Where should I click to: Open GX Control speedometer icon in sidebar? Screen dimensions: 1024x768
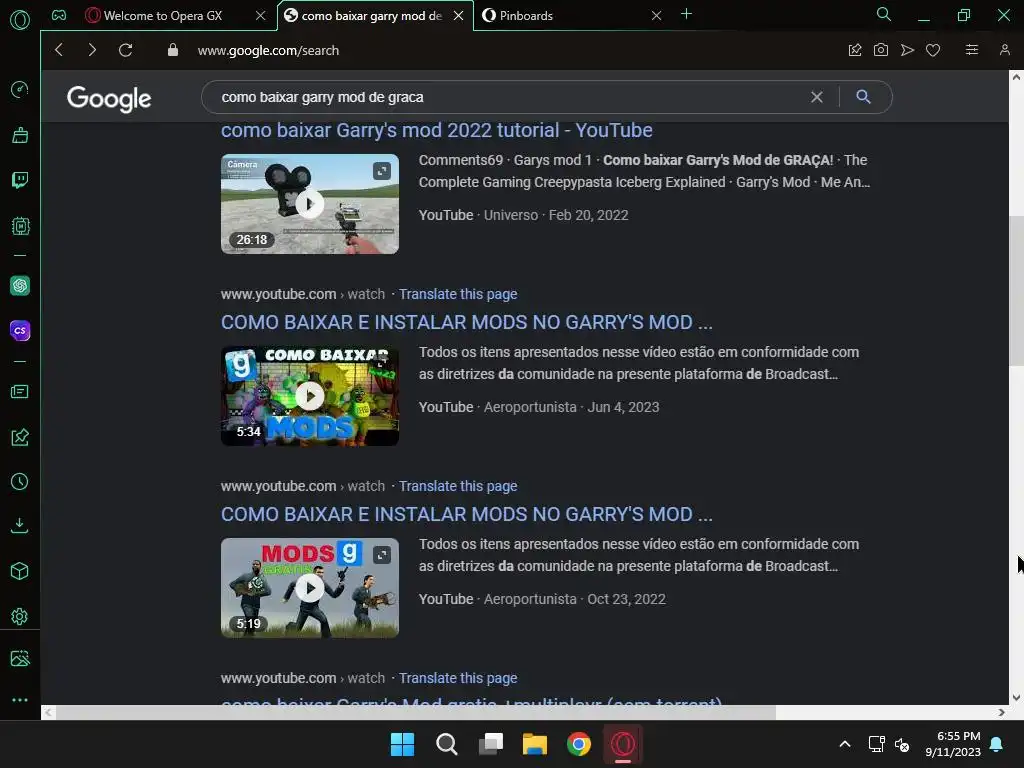pos(20,89)
